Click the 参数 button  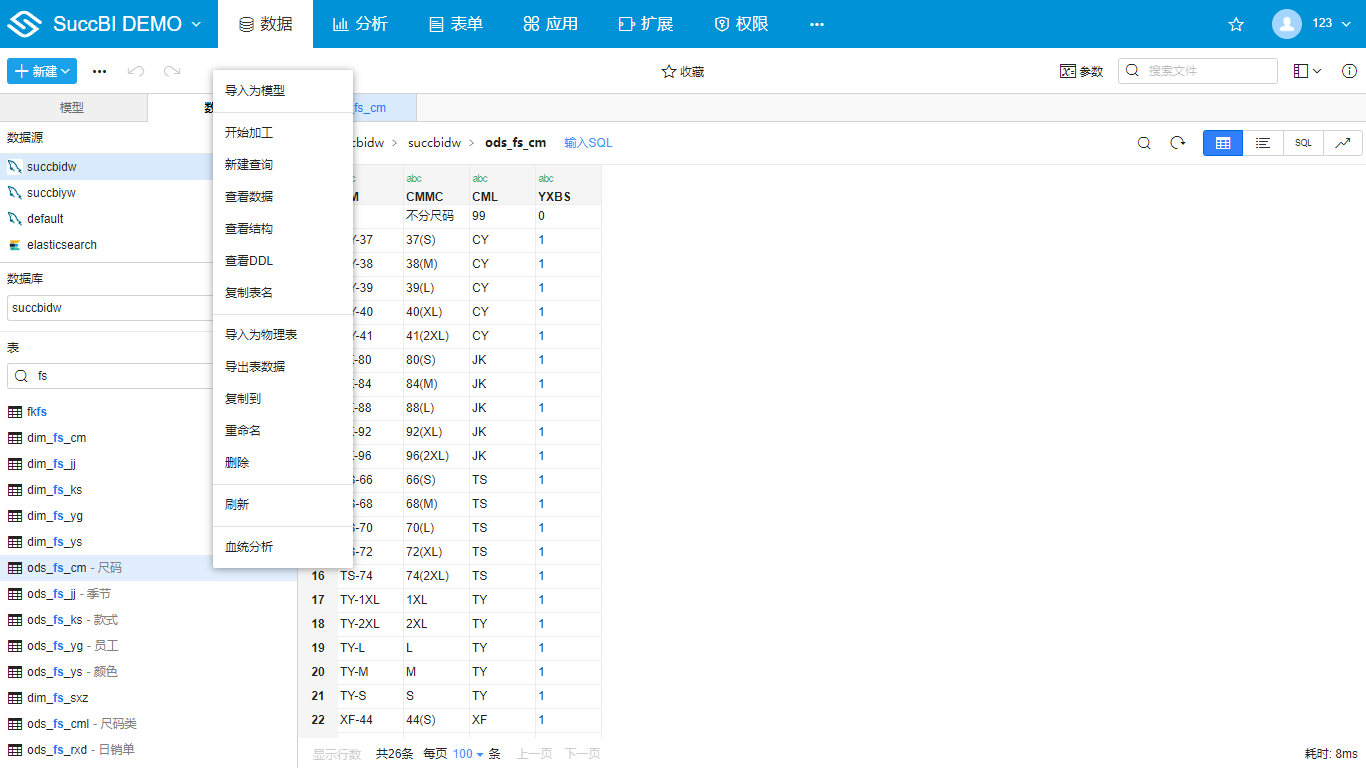(x=1081, y=71)
